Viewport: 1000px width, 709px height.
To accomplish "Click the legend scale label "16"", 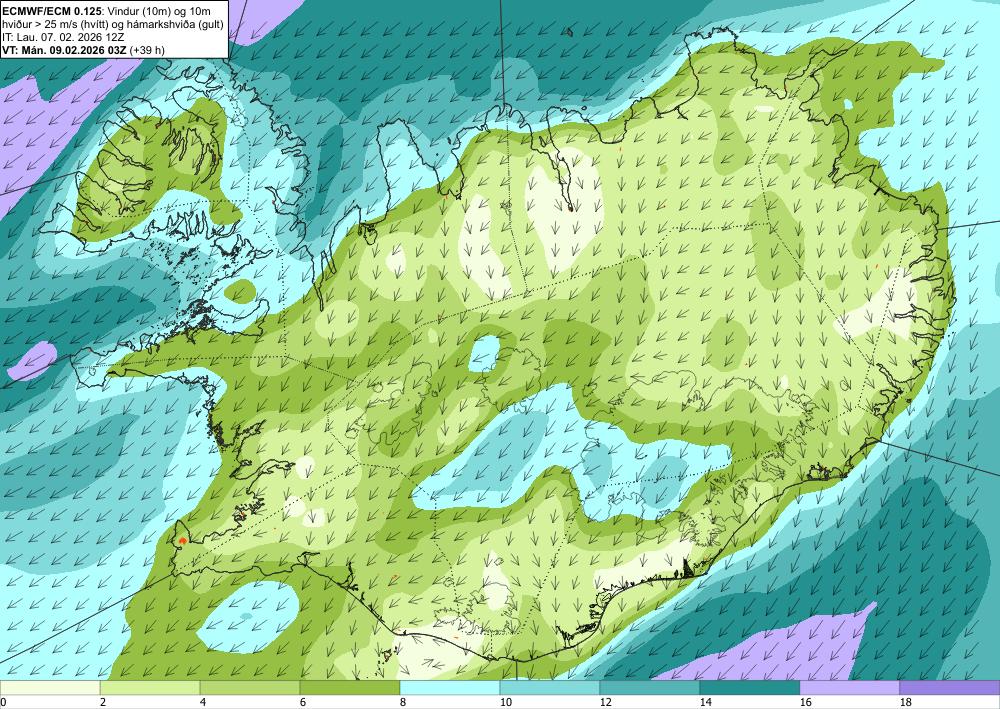I will click(806, 702).
